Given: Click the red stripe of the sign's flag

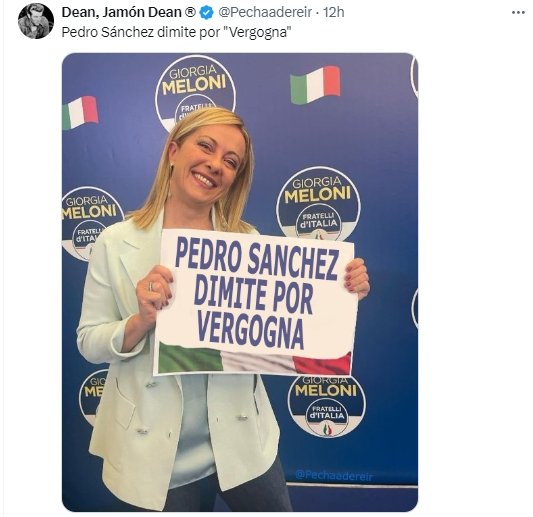Looking at the screenshot, I should [x=322, y=364].
